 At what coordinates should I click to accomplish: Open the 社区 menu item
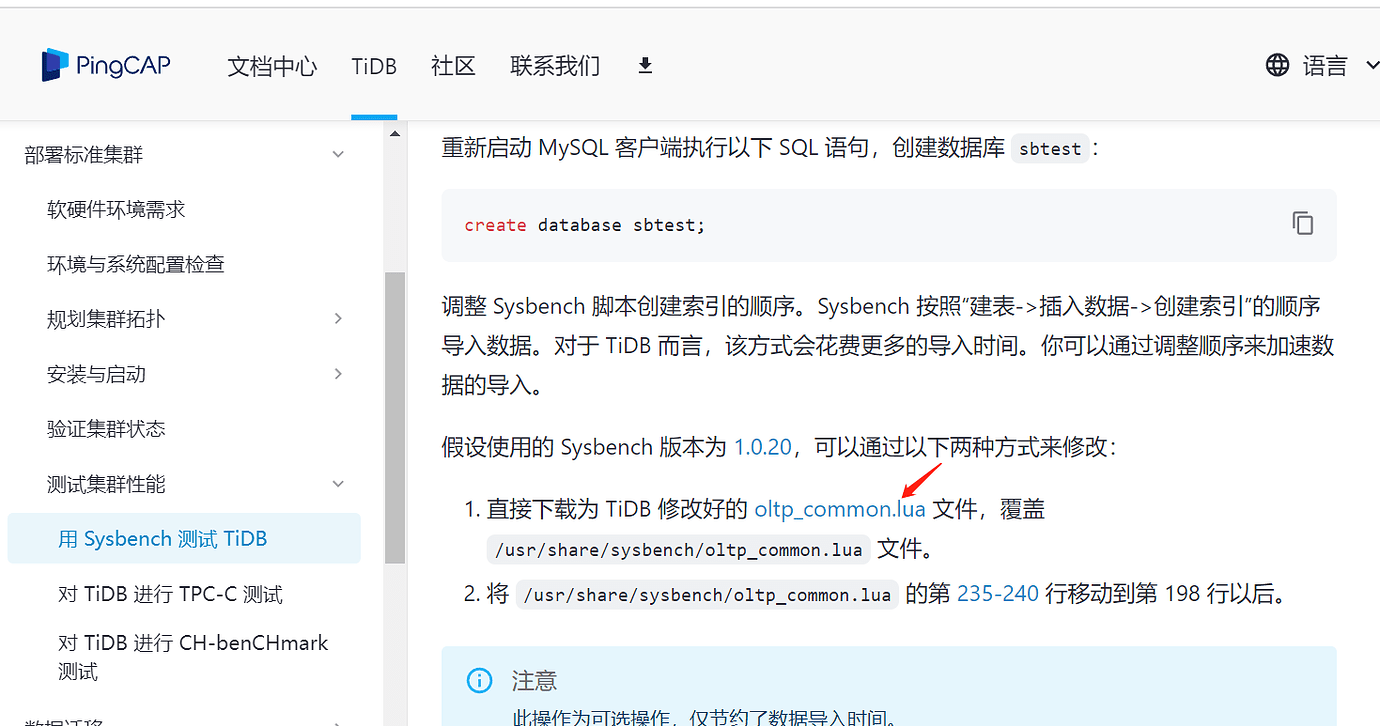(x=453, y=66)
